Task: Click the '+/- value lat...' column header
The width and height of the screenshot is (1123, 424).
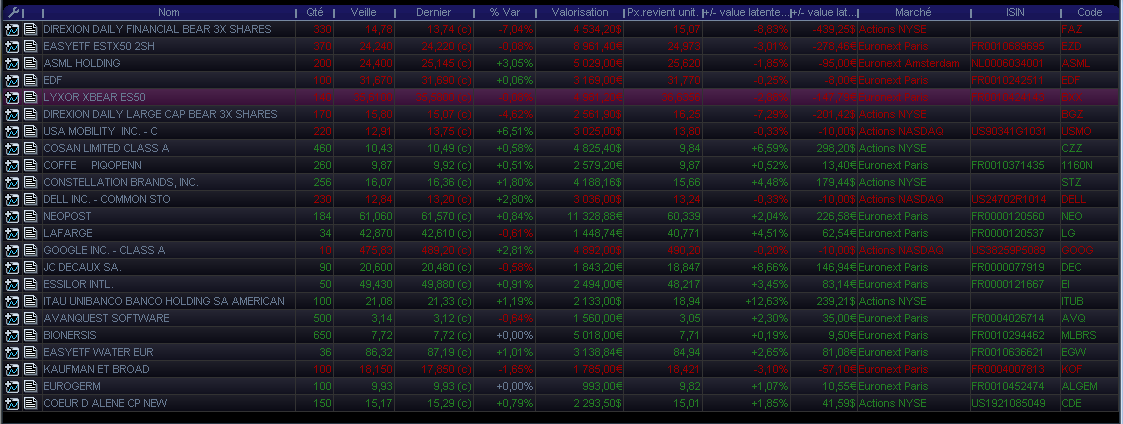Action: point(824,13)
